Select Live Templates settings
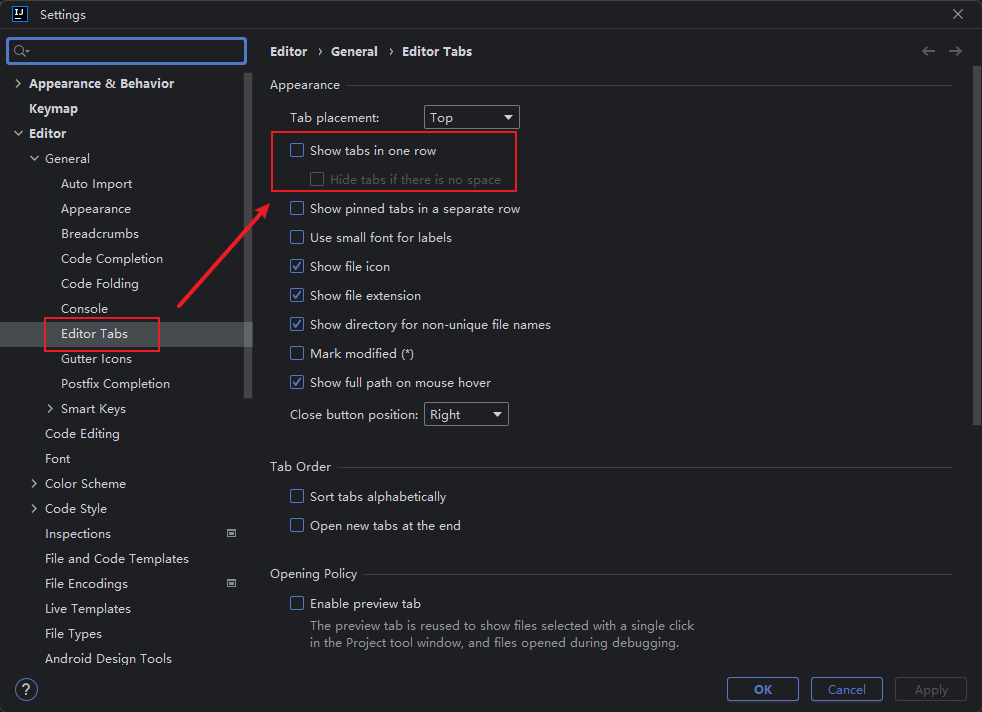The height and width of the screenshot is (712, 982). point(88,609)
